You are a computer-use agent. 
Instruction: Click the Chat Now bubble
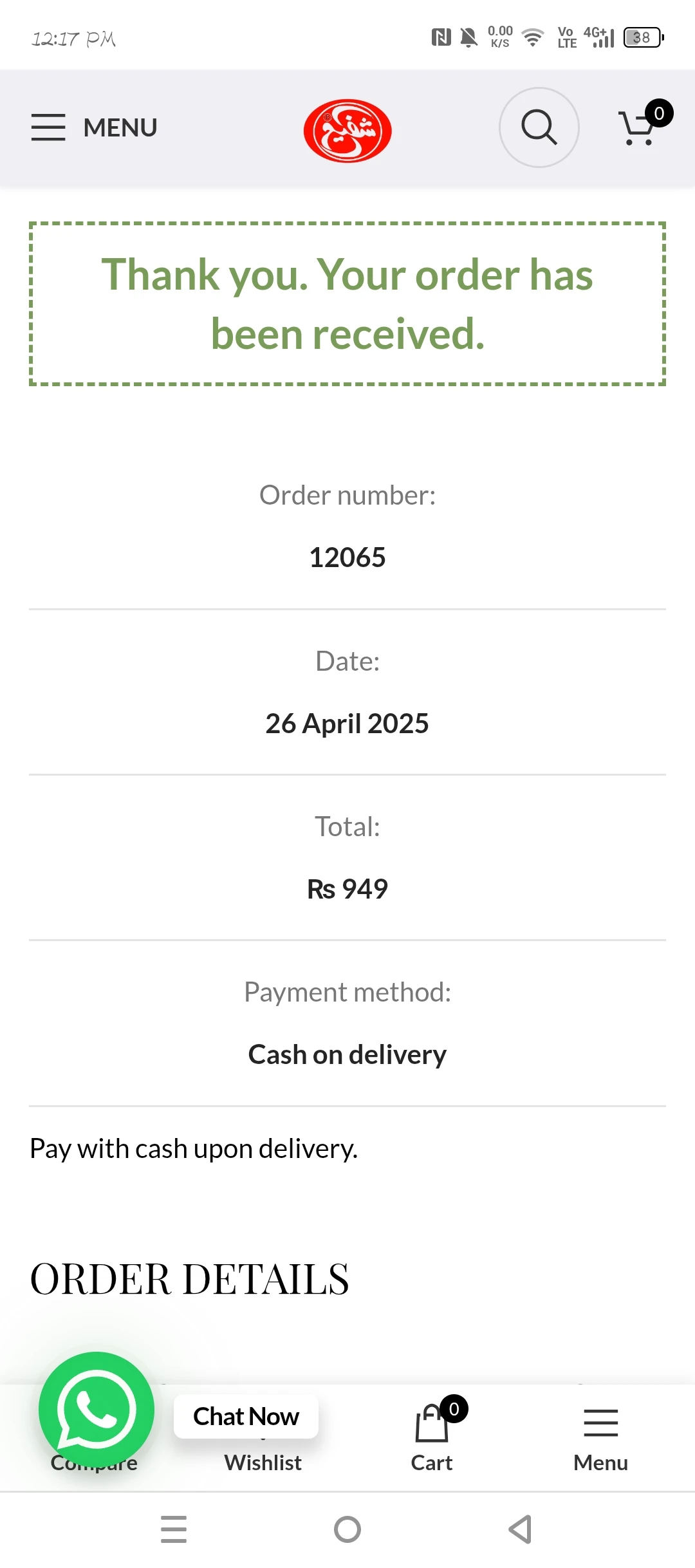[246, 1416]
